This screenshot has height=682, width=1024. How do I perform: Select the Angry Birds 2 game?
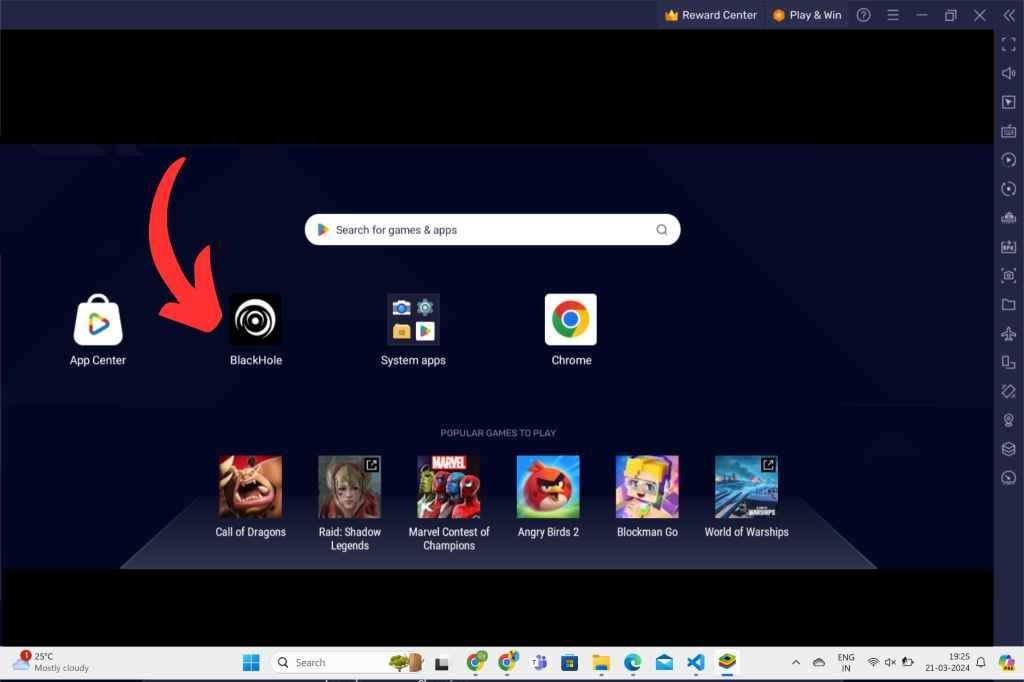[x=548, y=488]
